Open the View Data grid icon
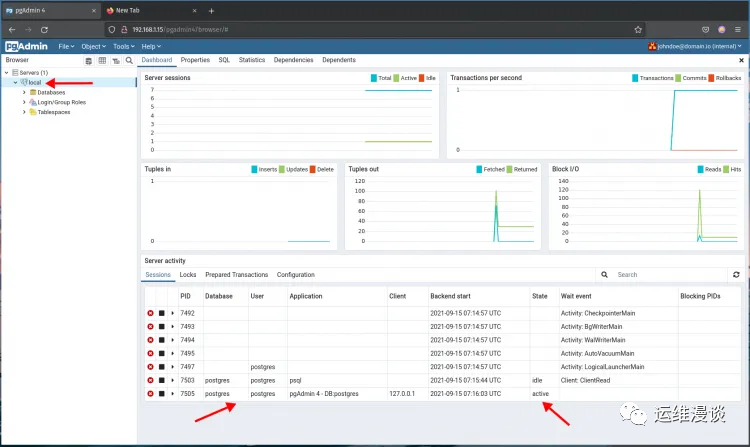The image size is (750, 447). (x=102, y=60)
